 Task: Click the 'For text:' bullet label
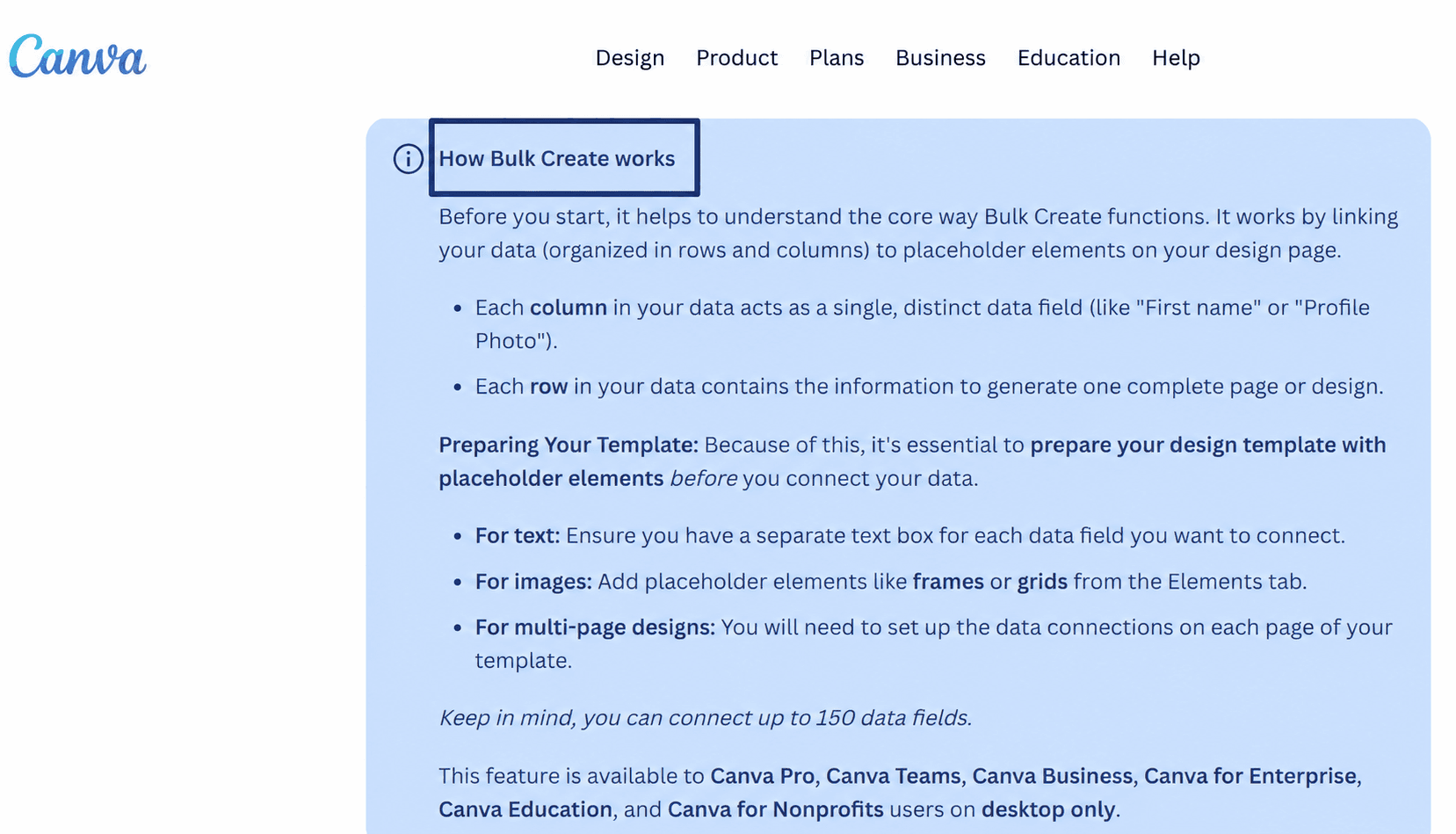518,536
